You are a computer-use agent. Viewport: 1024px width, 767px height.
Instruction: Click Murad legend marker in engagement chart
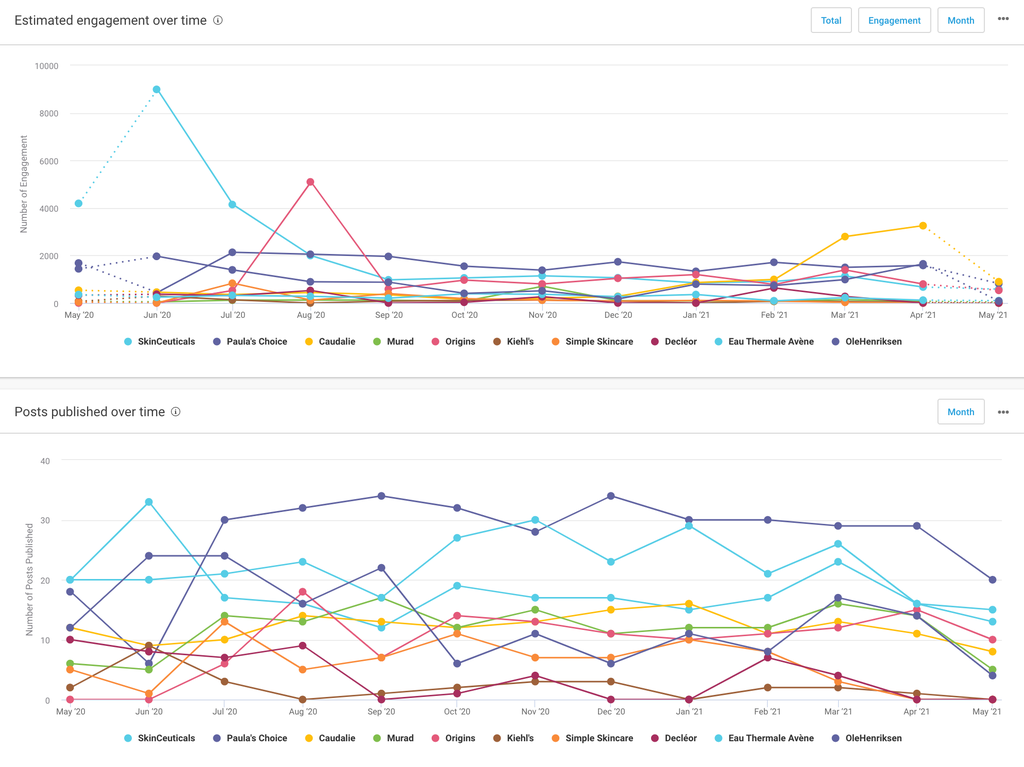[x=378, y=342]
